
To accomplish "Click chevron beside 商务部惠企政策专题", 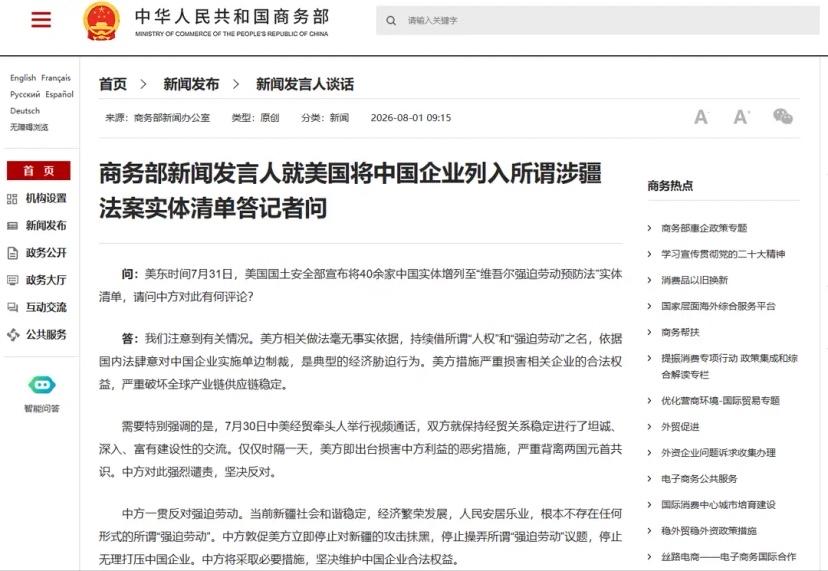I will pos(650,228).
